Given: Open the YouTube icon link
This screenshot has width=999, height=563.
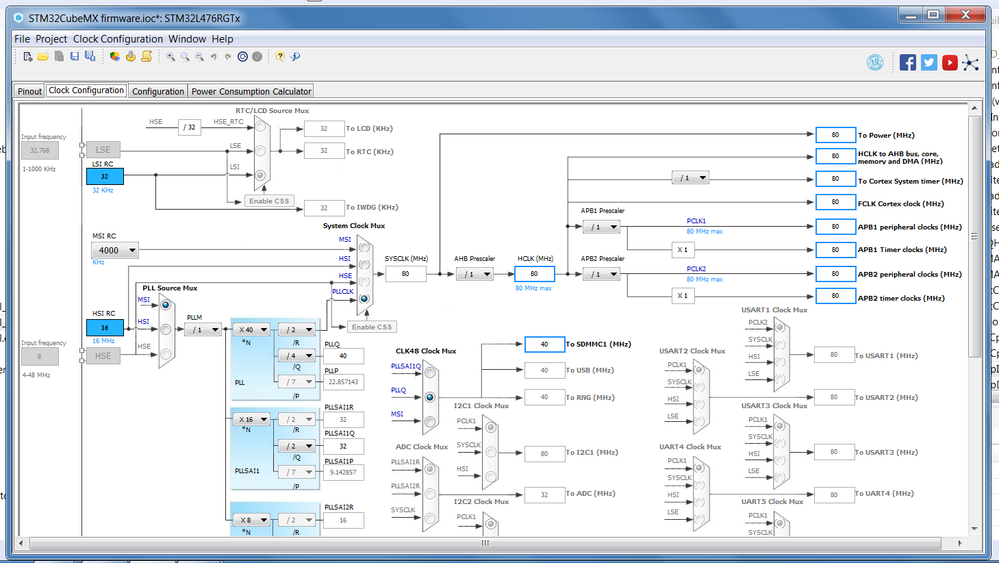Looking at the screenshot, I should (949, 62).
